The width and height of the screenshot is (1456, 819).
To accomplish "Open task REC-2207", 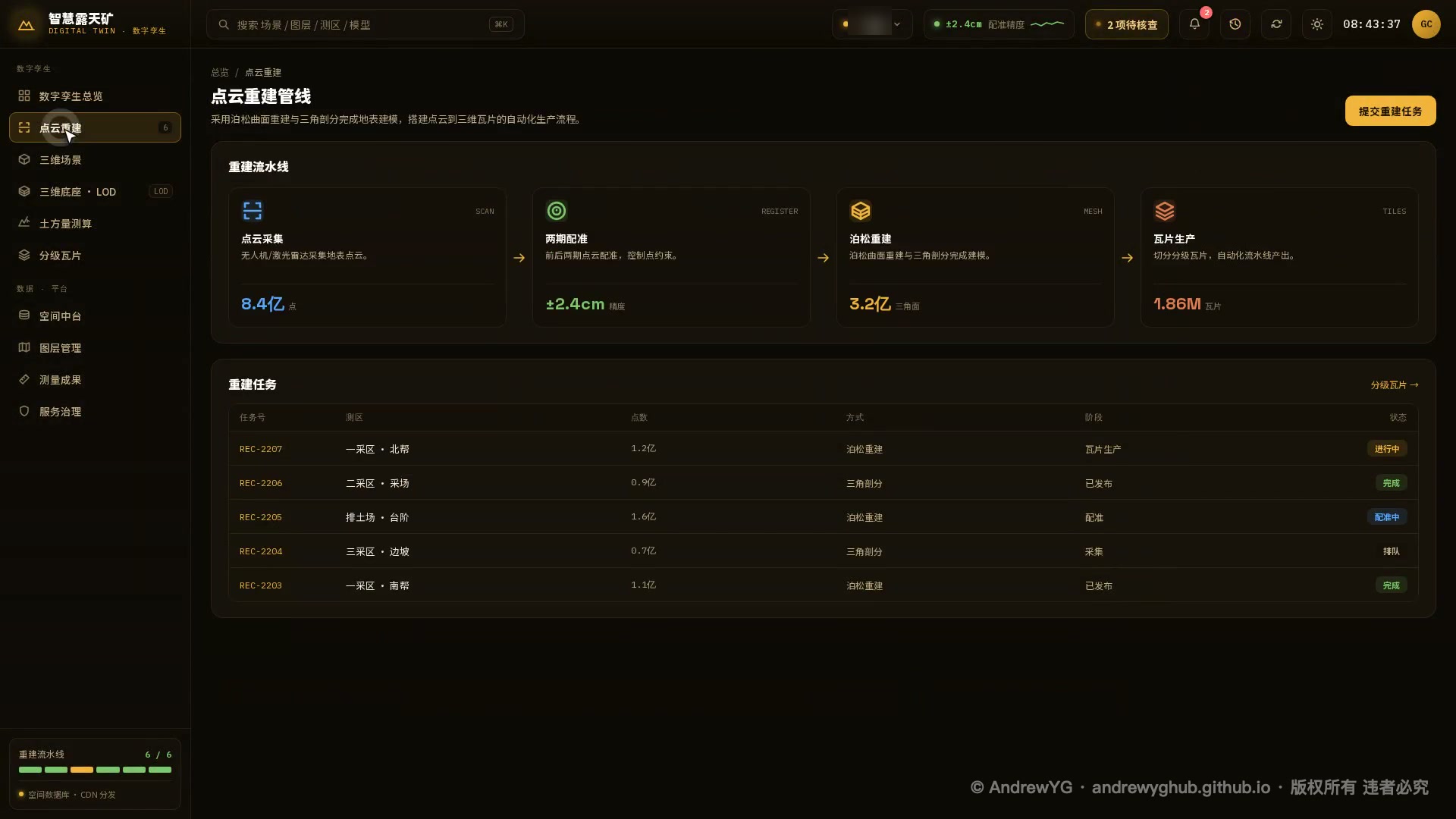I will pyautogui.click(x=261, y=449).
